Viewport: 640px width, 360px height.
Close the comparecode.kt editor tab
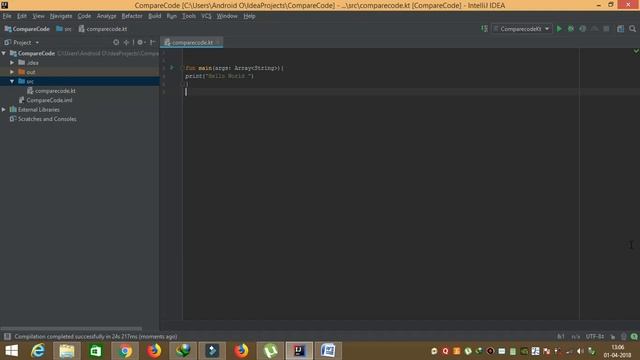(218, 42)
